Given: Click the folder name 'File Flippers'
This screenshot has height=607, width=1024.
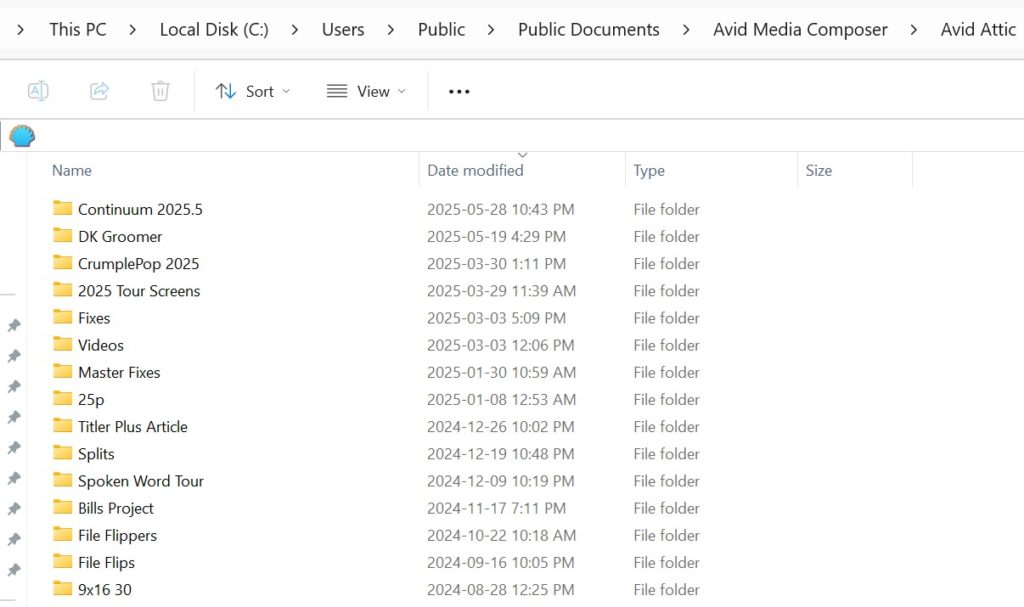Looking at the screenshot, I should [118, 536].
